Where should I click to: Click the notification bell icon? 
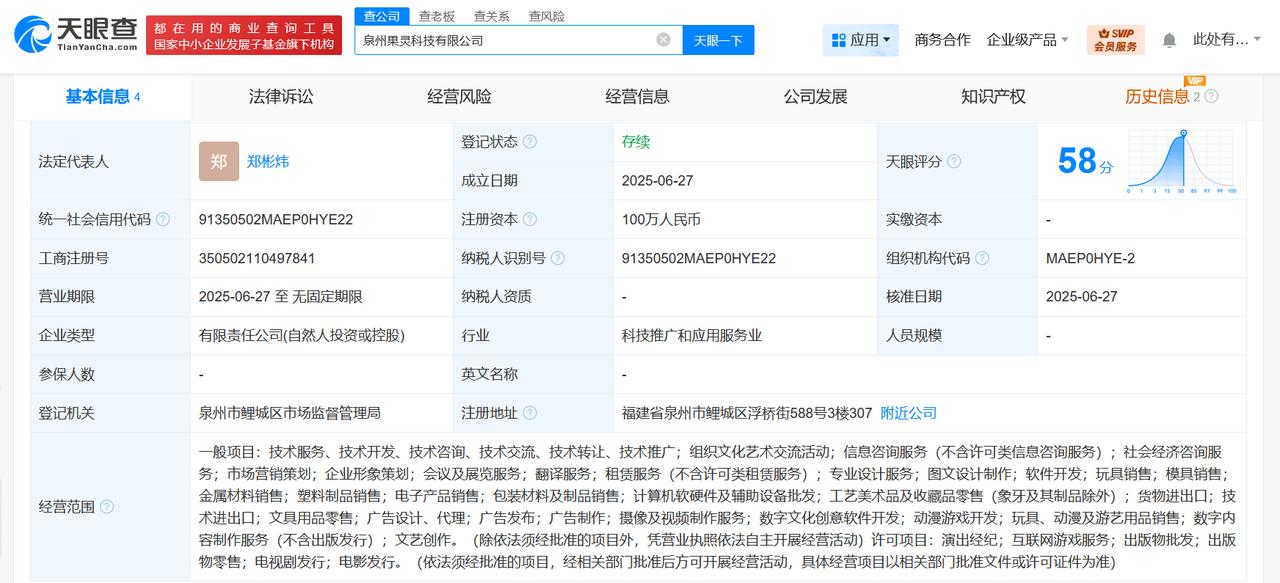coord(1169,40)
